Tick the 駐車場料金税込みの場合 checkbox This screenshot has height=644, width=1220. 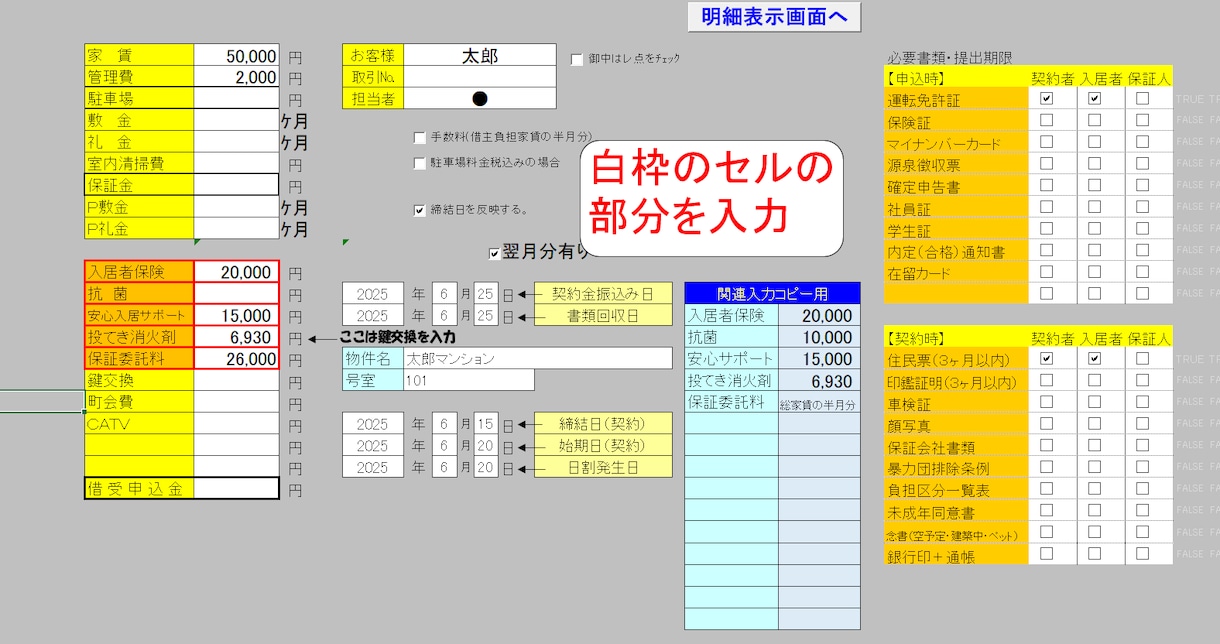(x=420, y=162)
